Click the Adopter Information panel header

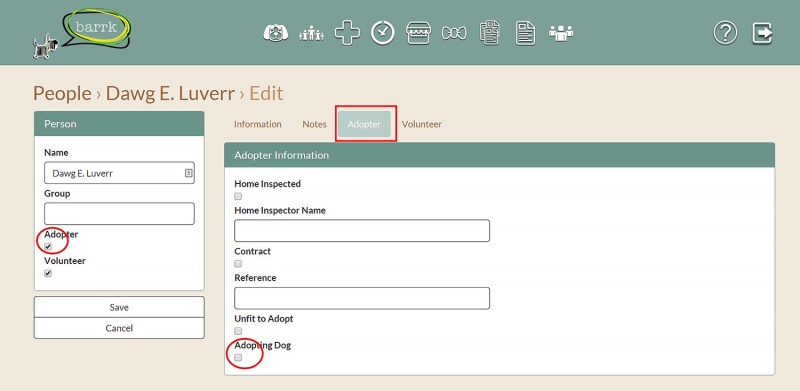(x=499, y=155)
